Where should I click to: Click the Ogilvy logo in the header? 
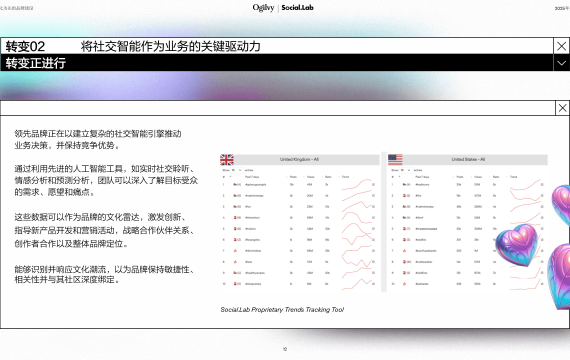click(x=263, y=8)
